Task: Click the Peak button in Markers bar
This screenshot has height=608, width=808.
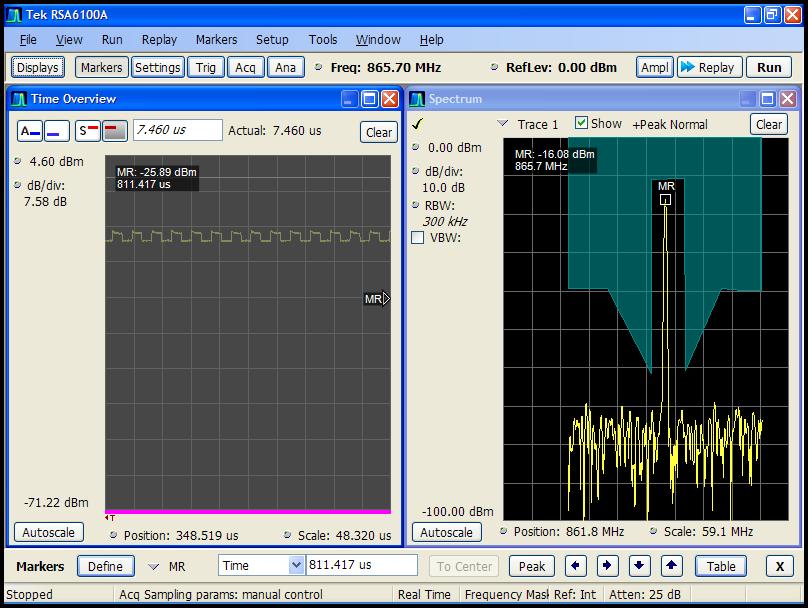Action: tap(532, 566)
